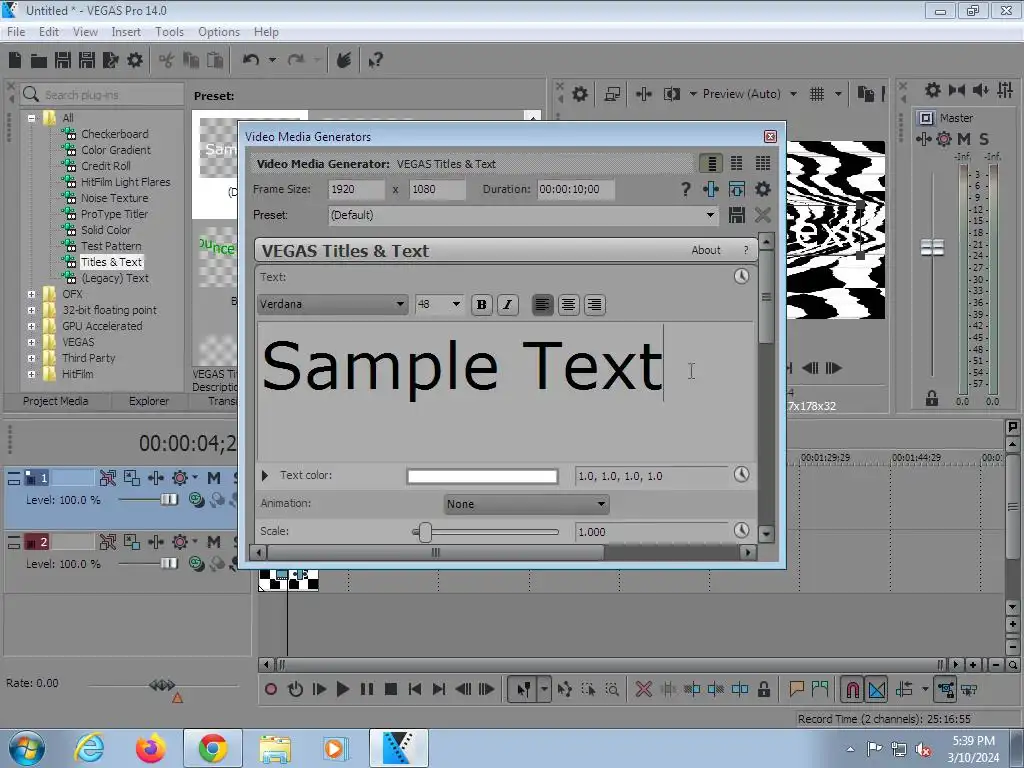Click the Pause button in transport
1024x768 pixels.
pos(366,689)
